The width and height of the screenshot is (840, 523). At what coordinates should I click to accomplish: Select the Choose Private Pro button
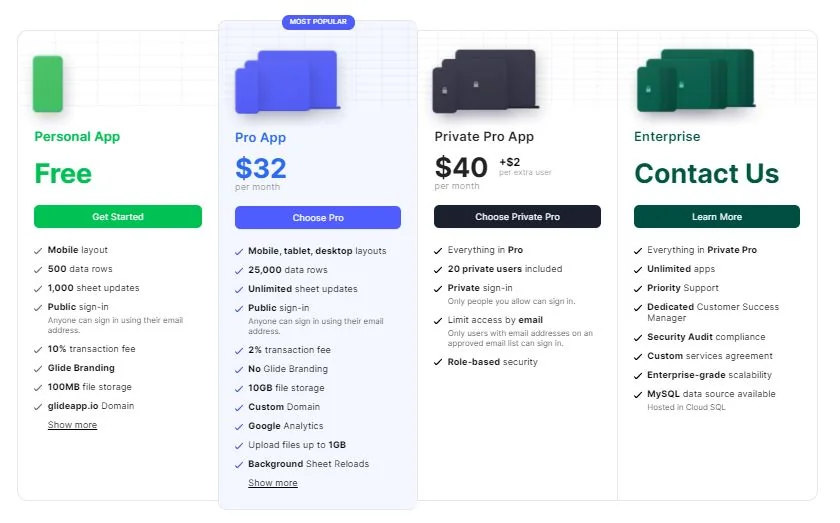517,217
